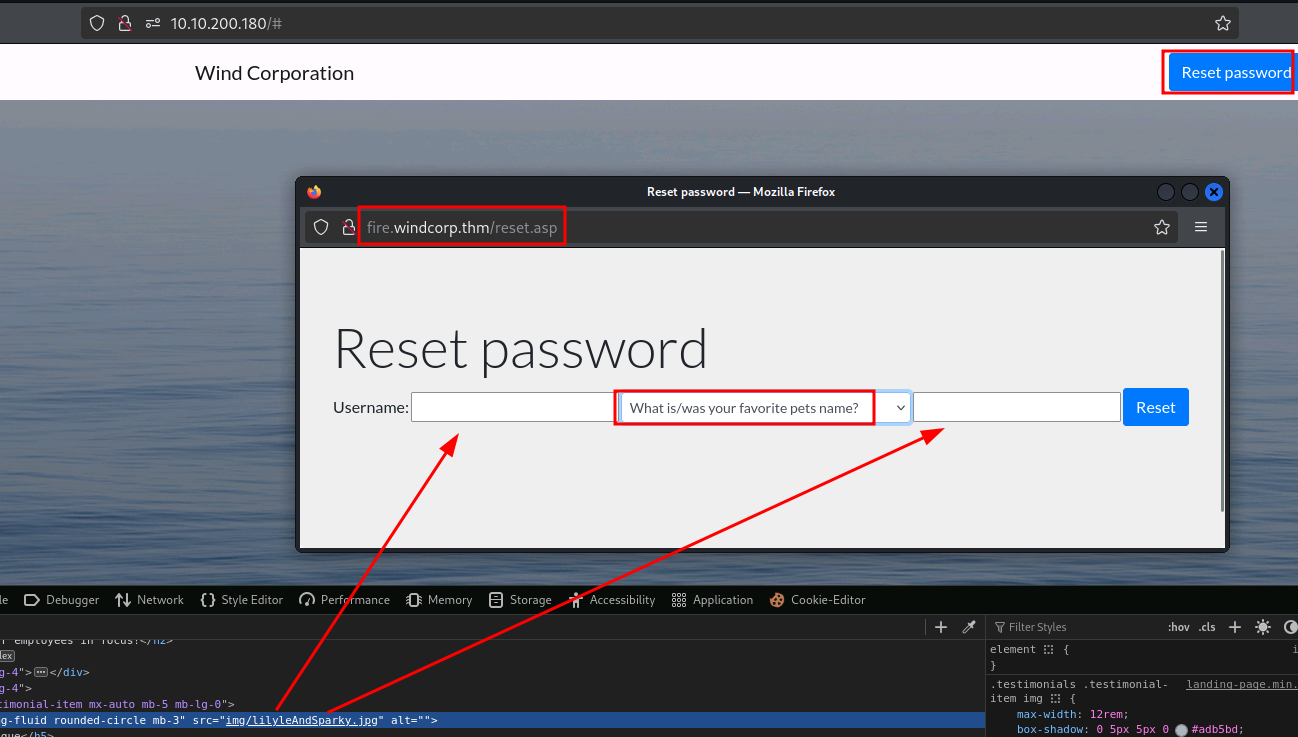Click the box-shadow color swatch #adb5bd

tap(1181, 730)
